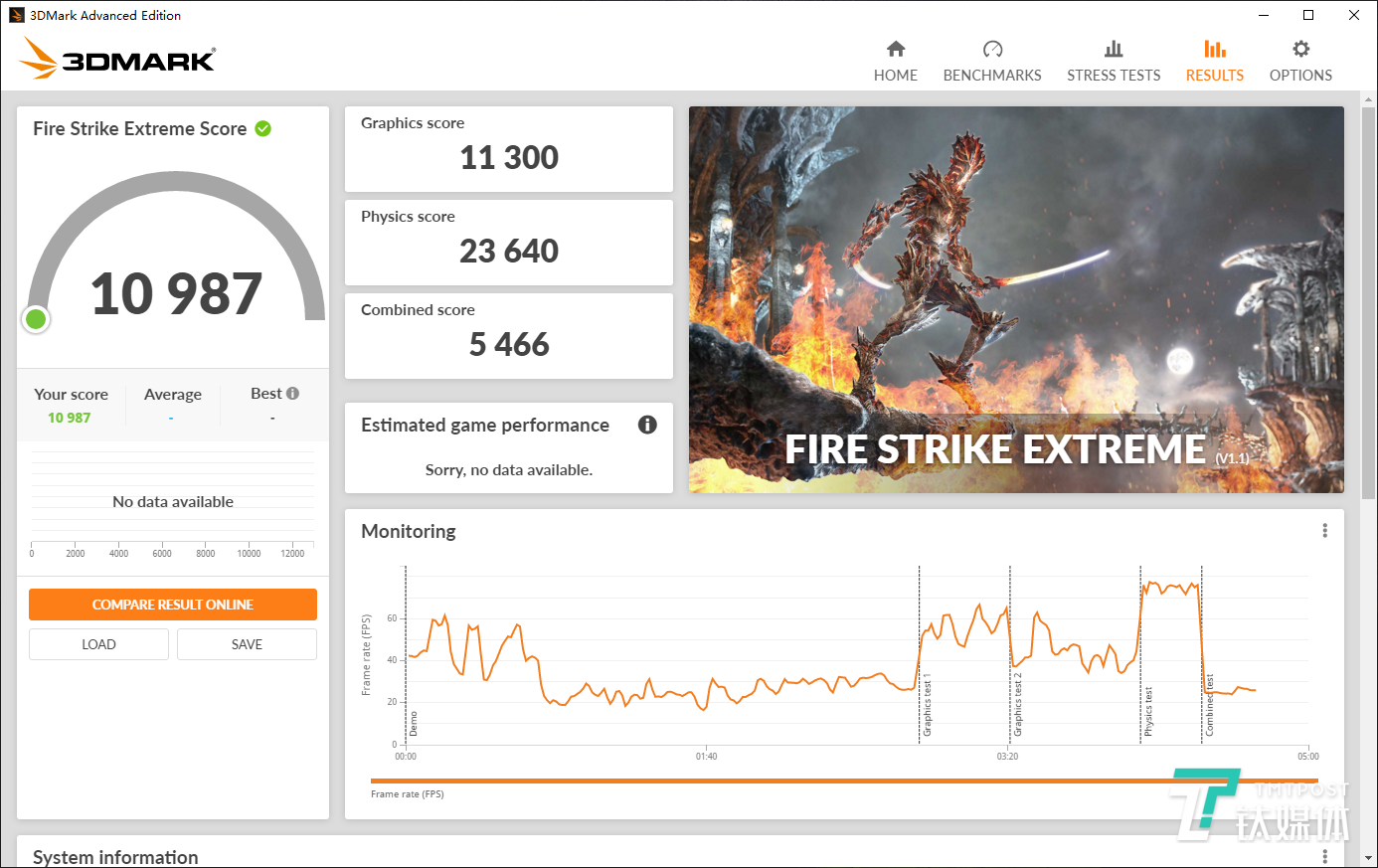This screenshot has height=868, width=1378.
Task: Show Estimated game performance info icon
Action: (647, 425)
